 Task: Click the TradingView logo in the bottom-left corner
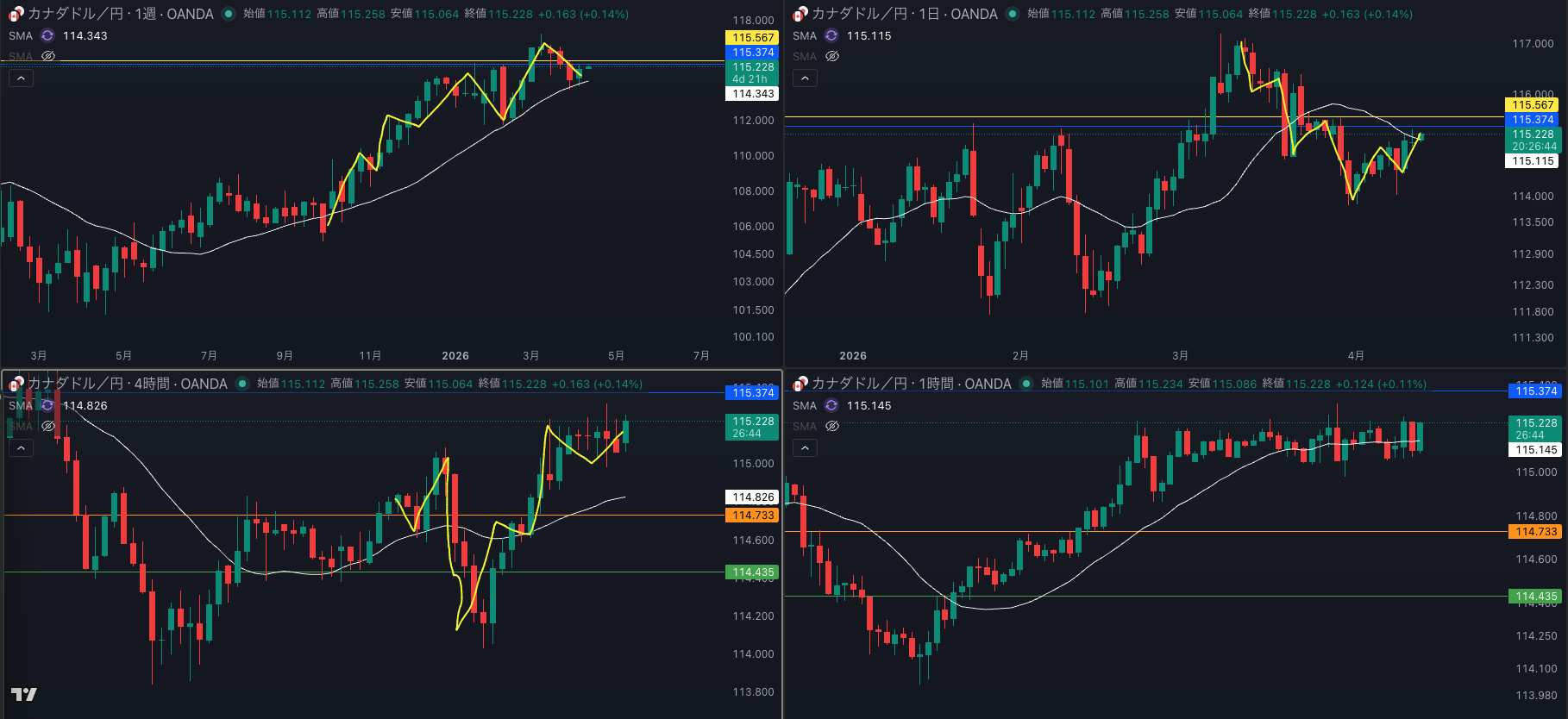point(23,694)
